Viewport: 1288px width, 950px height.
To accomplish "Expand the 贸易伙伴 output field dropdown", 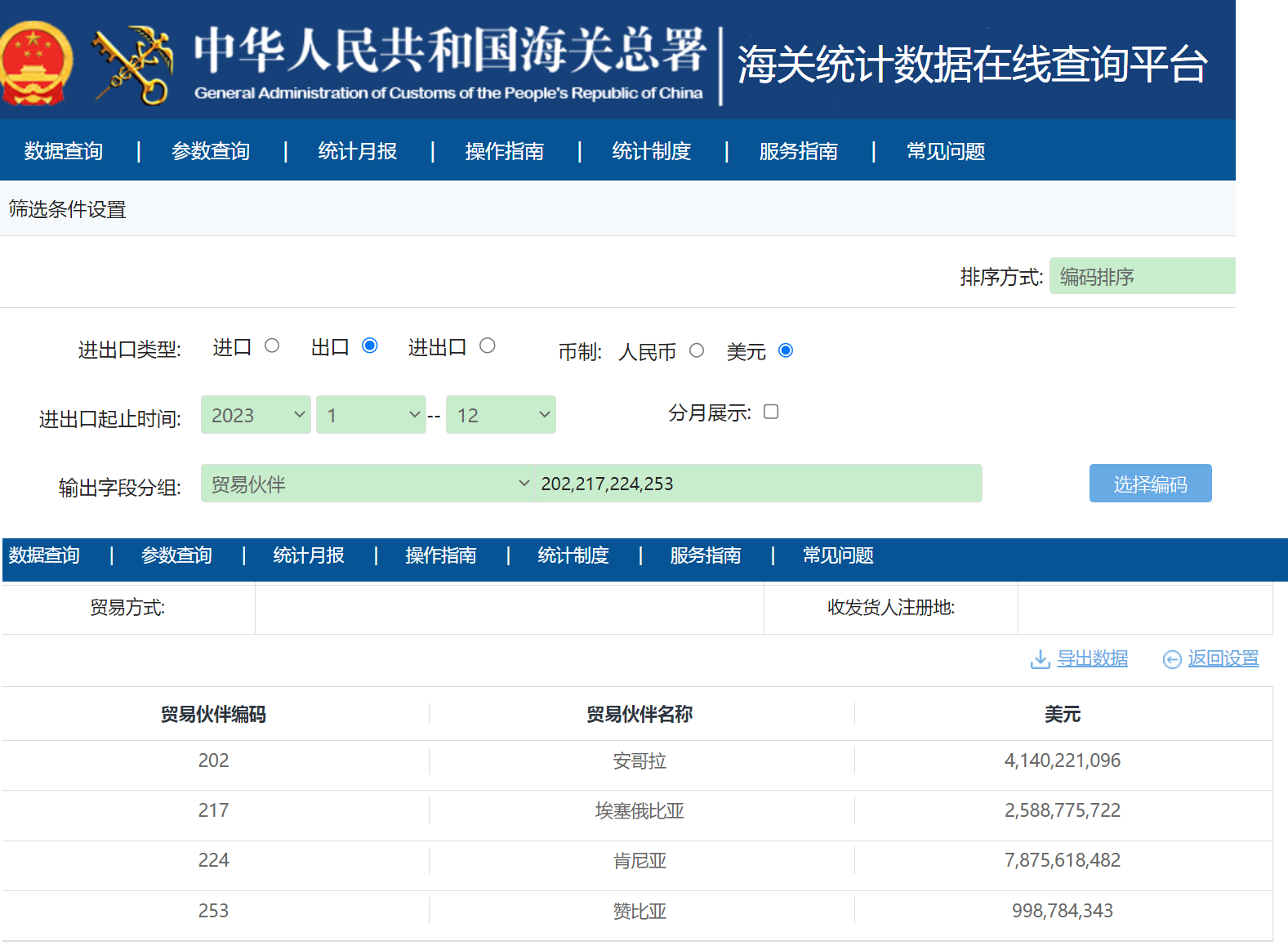I will (x=369, y=484).
